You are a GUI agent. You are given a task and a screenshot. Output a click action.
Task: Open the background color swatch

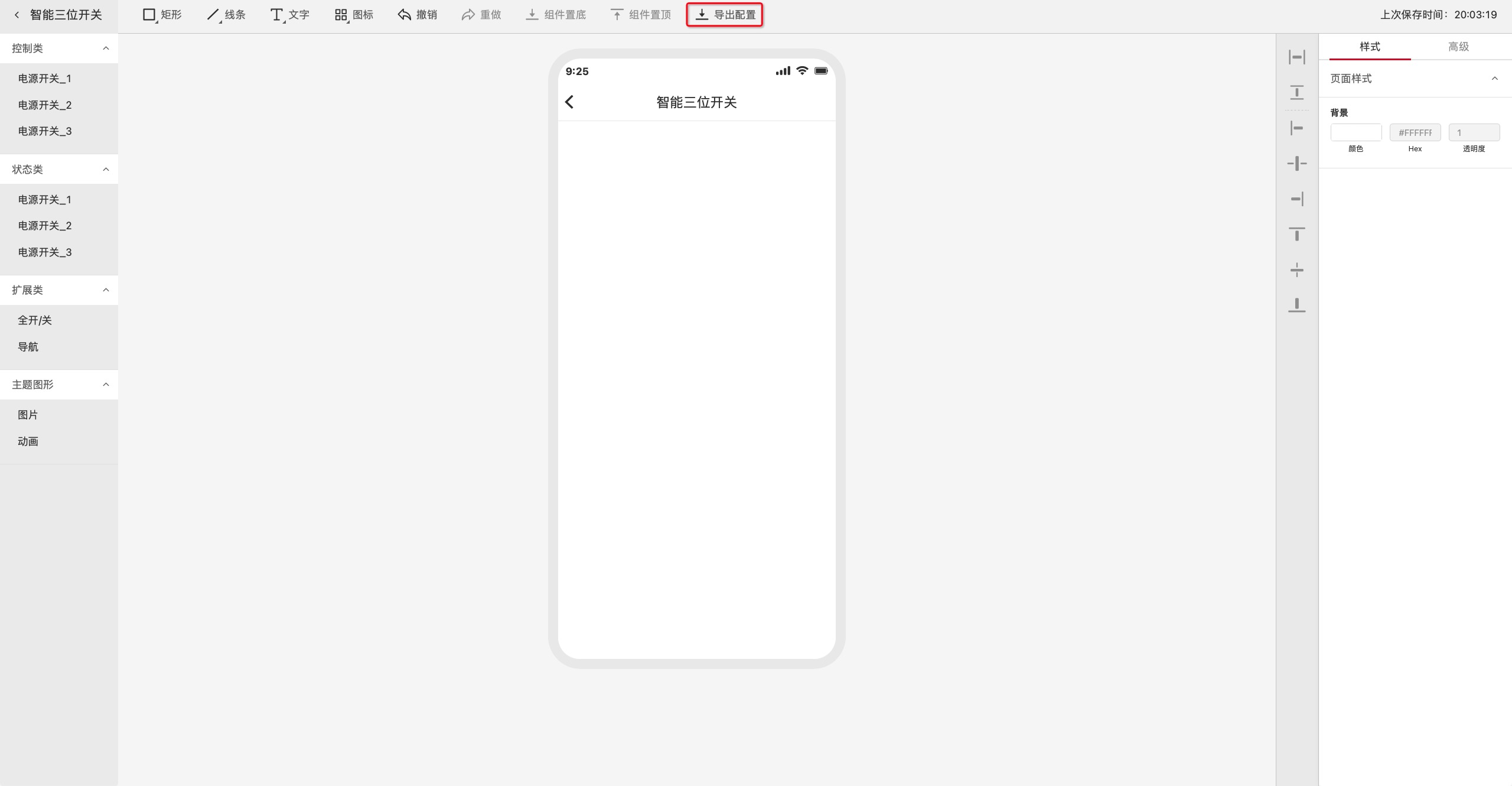tap(1355, 132)
